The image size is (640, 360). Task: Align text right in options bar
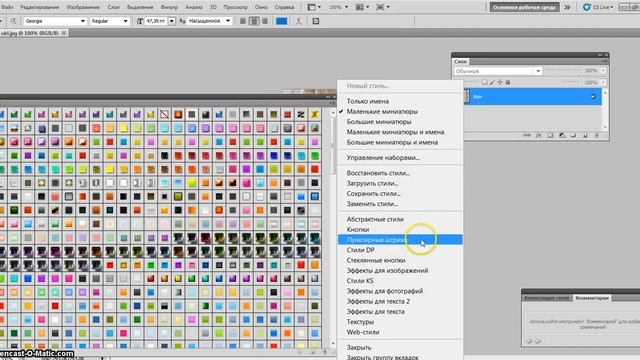click(264, 21)
